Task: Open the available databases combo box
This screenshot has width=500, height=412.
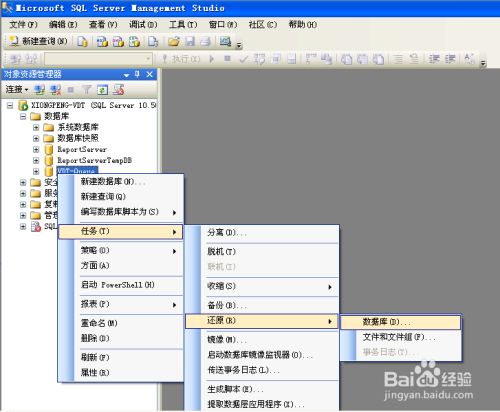Action: (x=98, y=59)
